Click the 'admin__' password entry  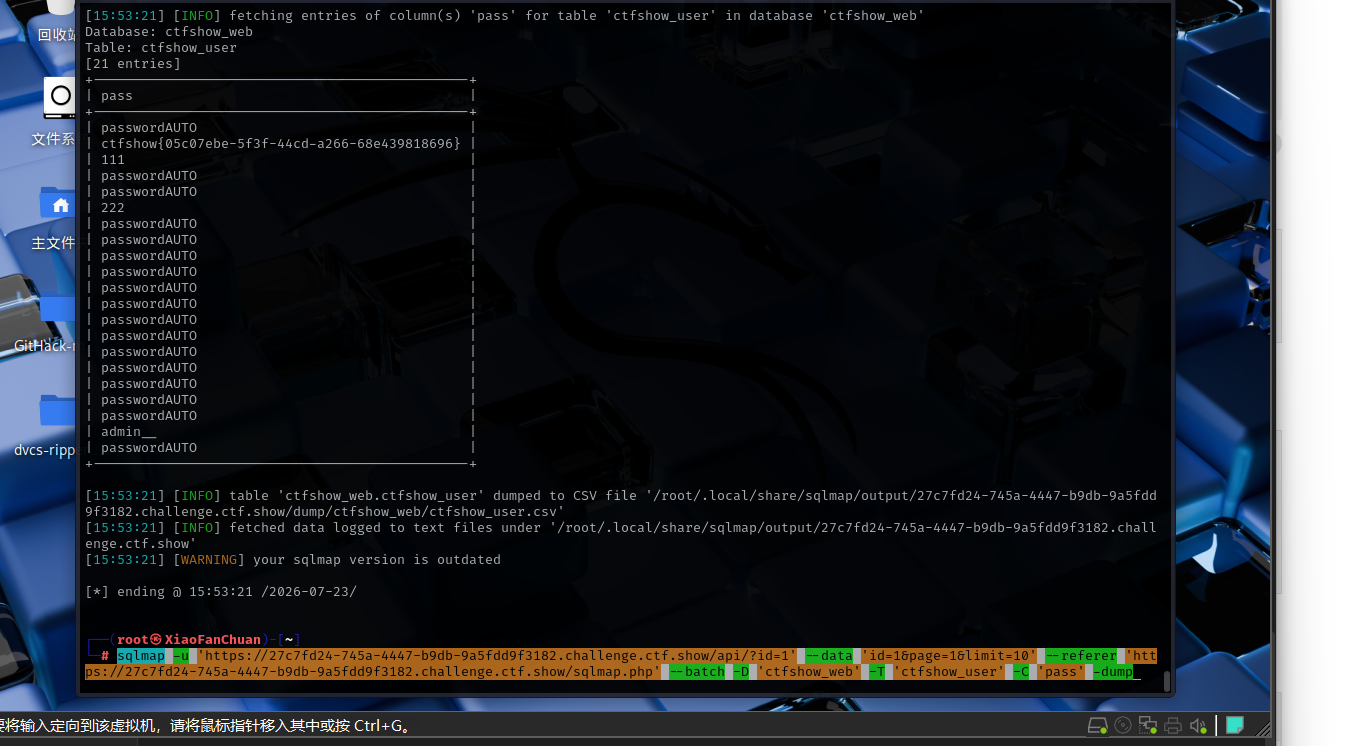click(129, 432)
